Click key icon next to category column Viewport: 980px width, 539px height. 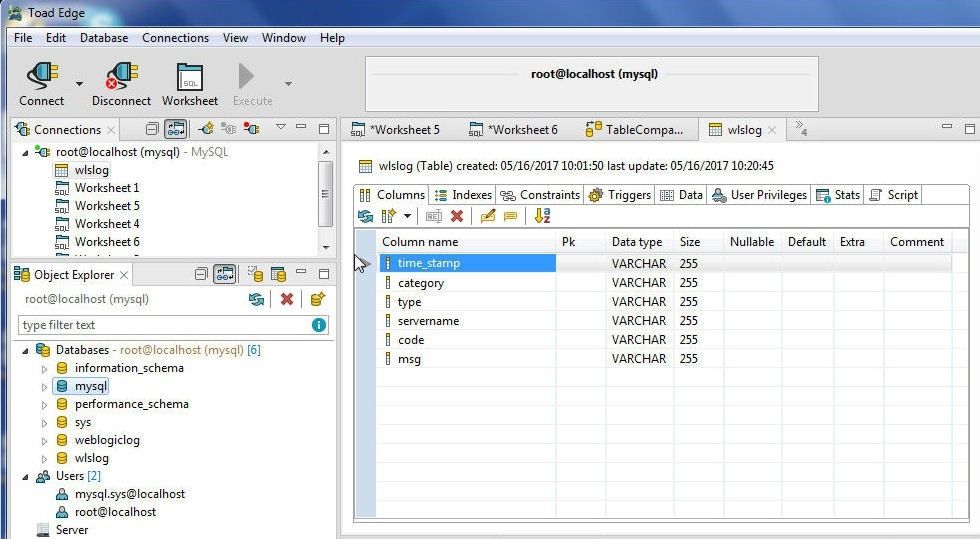388,283
